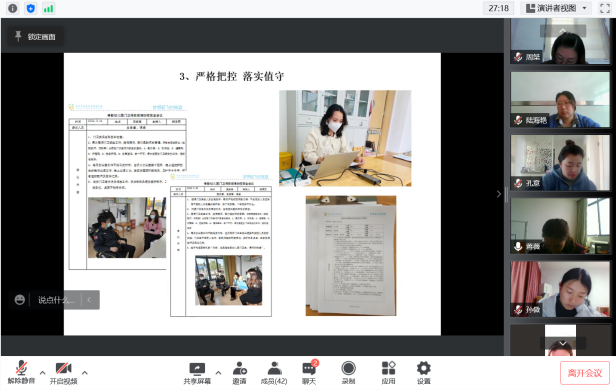Image resolution: width=616 pixels, height=390 pixels.
Task: Unmute microphone with 解除静音
Action: [x=21, y=372]
